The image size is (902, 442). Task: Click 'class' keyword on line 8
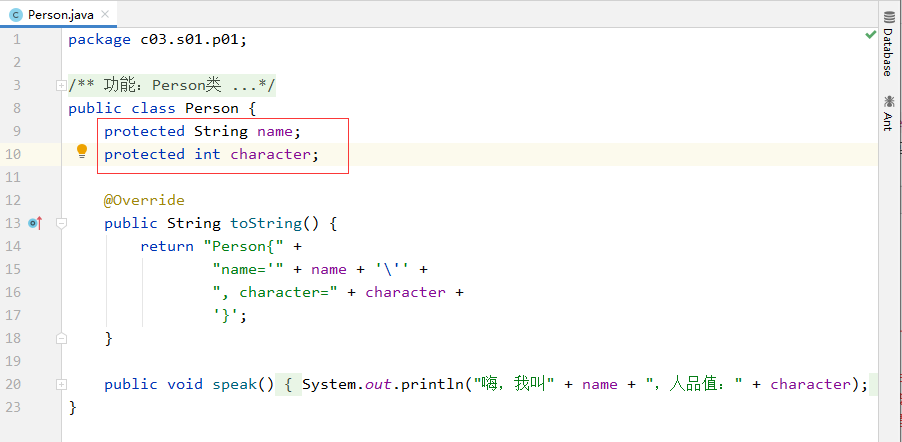[x=154, y=108]
